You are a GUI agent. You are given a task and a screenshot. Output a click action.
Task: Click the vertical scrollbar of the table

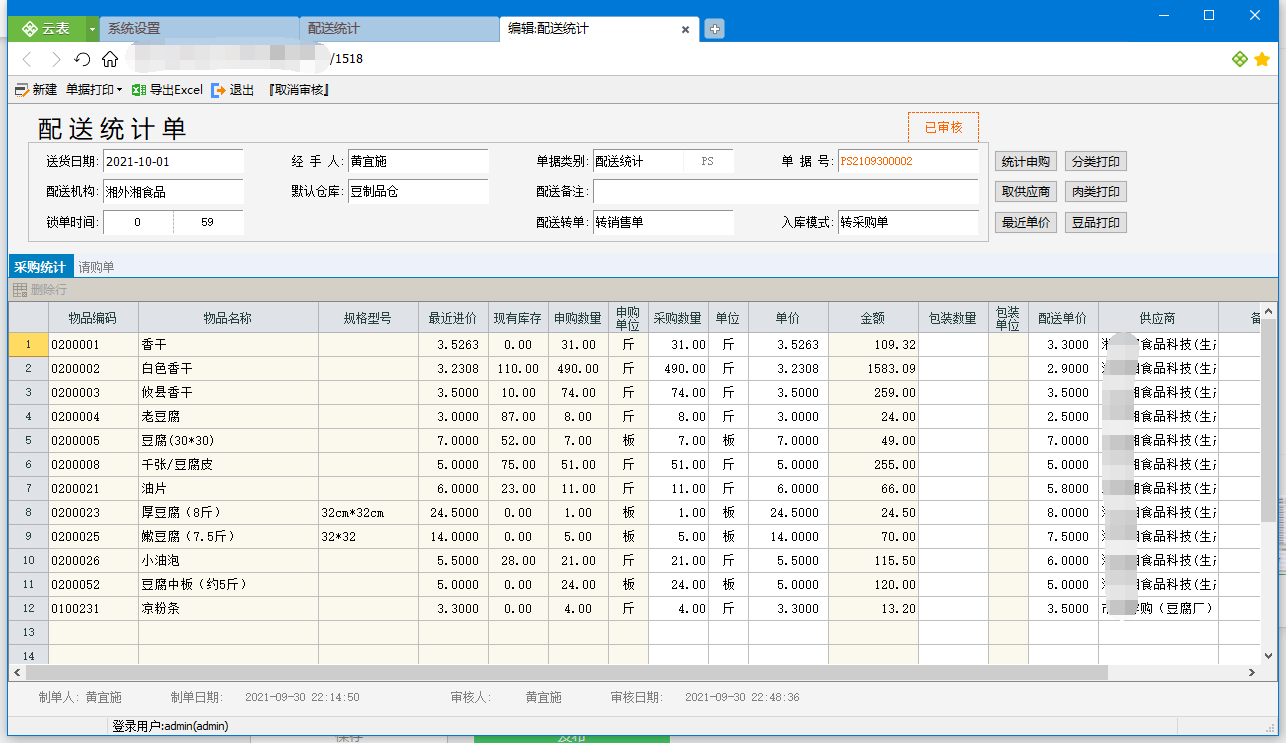click(x=1269, y=420)
